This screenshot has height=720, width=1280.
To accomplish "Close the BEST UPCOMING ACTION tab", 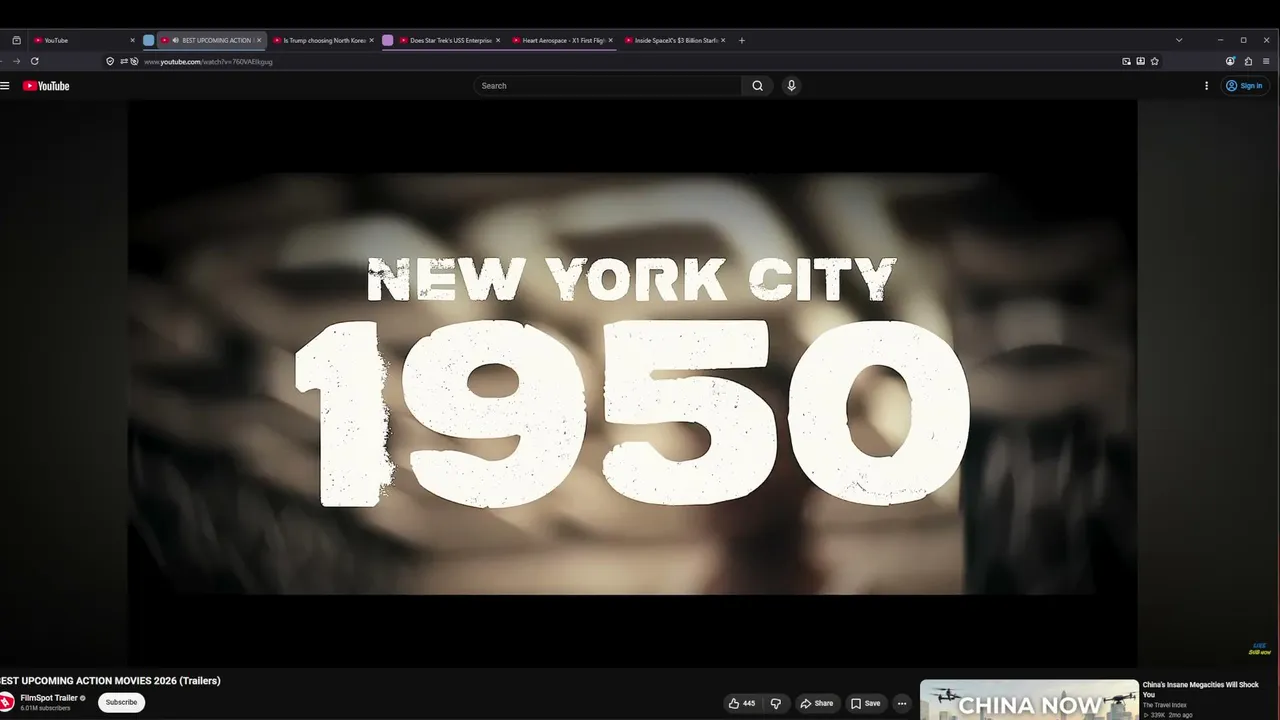I will 258,40.
